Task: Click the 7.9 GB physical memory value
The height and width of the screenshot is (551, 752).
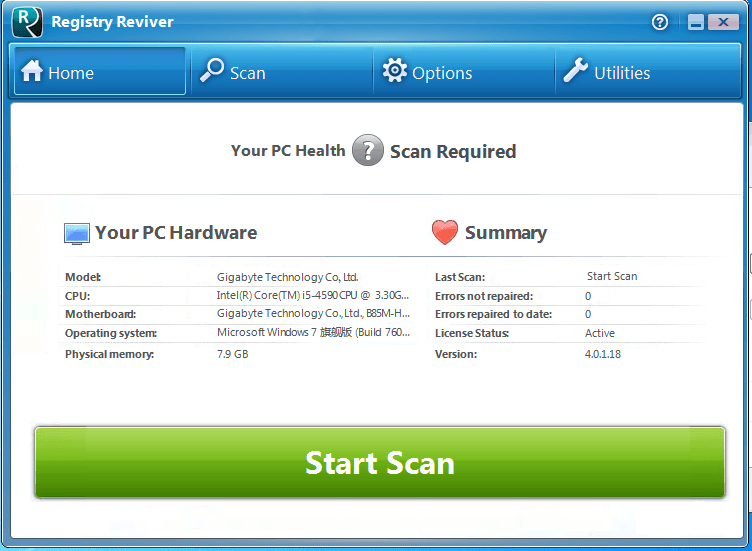Action: coord(232,354)
